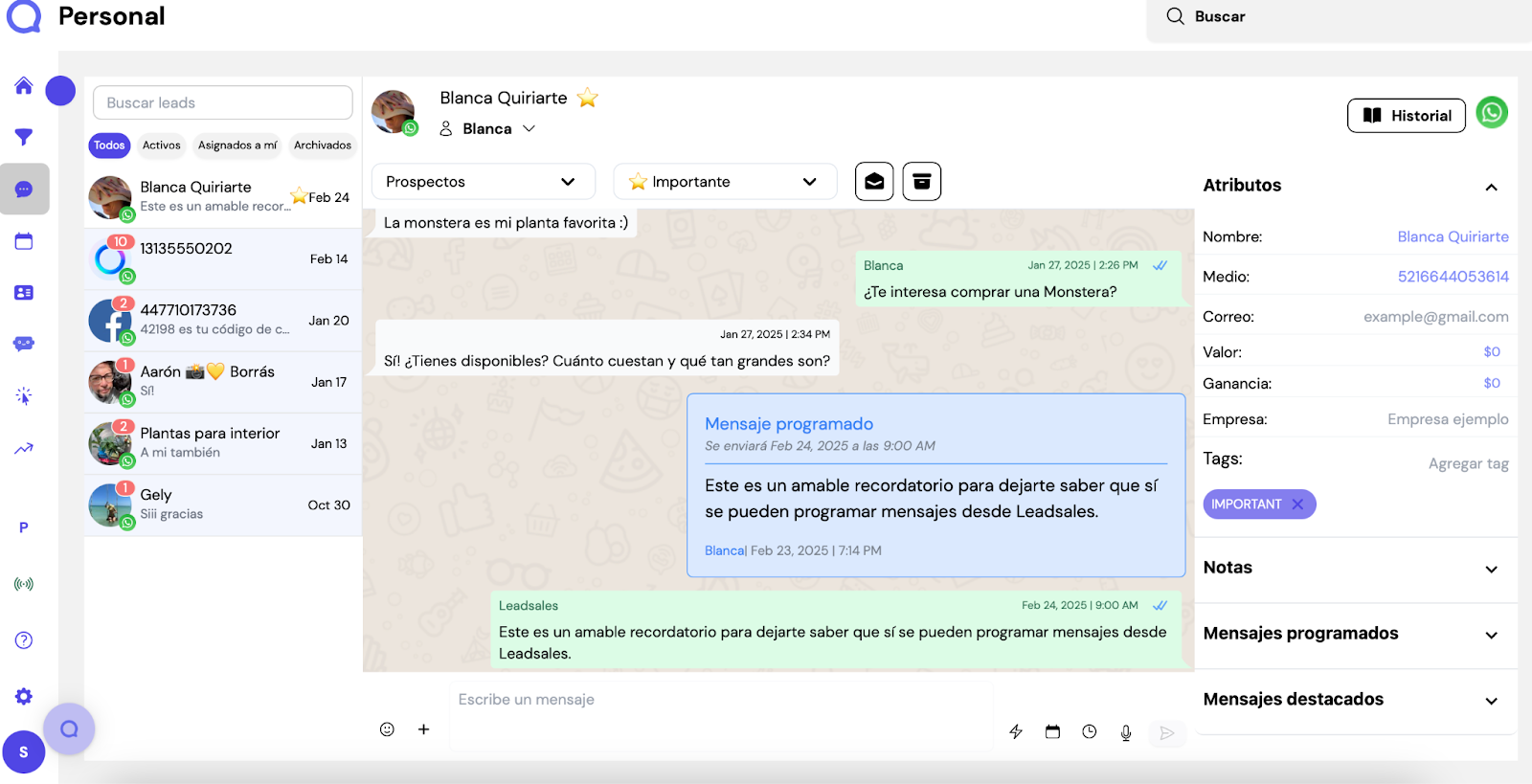Open the analytics trend icon in sidebar
The width and height of the screenshot is (1532, 784).
click(24, 448)
